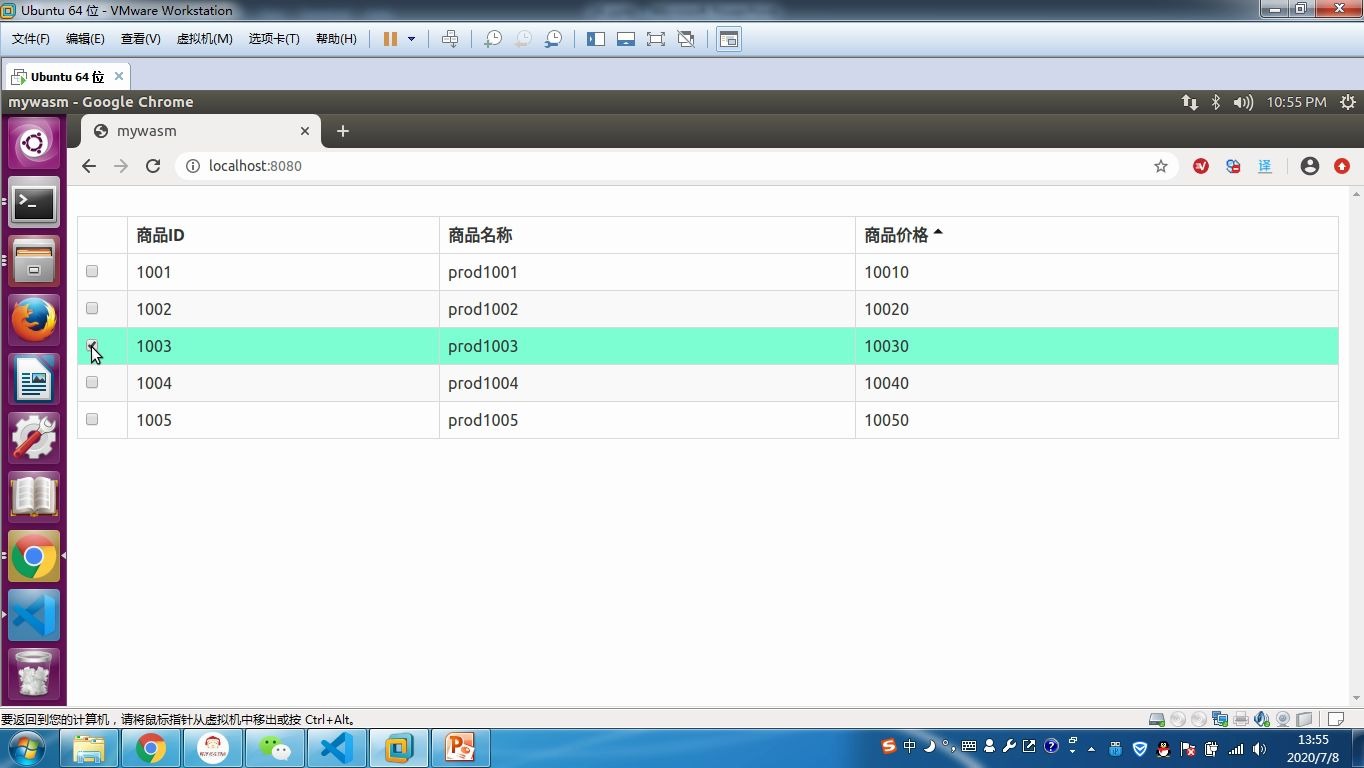Open the 虚拟机(M) menu
The width and height of the screenshot is (1364, 768).
[204, 39]
